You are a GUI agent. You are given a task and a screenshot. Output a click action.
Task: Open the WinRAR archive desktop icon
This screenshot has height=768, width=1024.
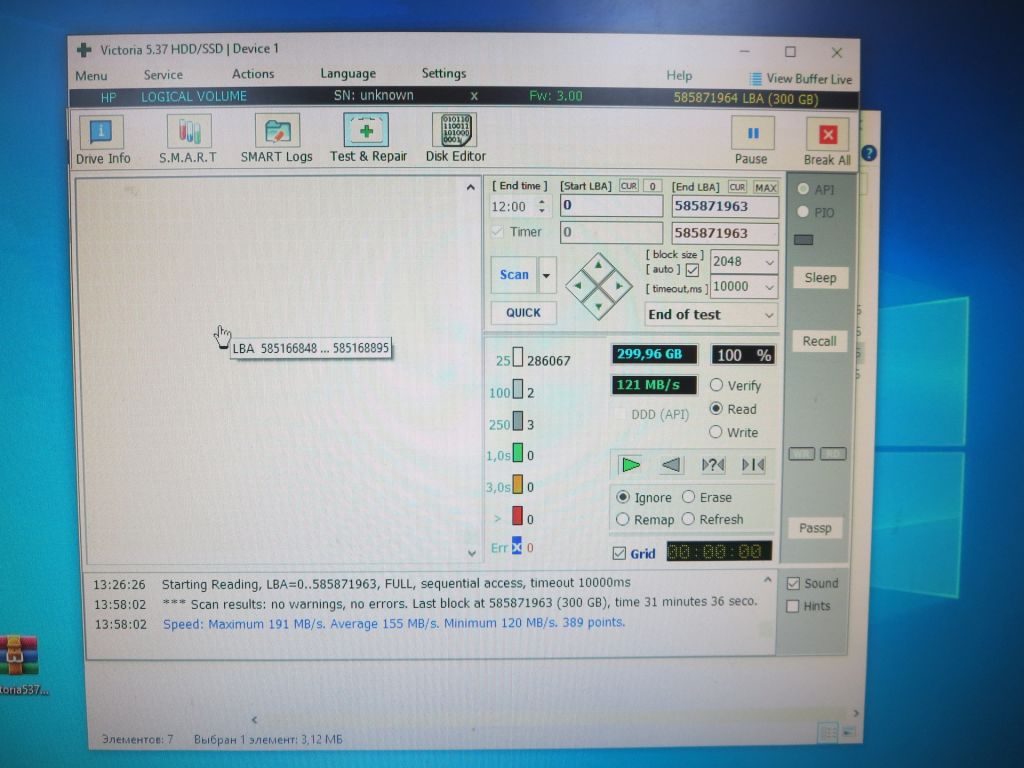19,655
